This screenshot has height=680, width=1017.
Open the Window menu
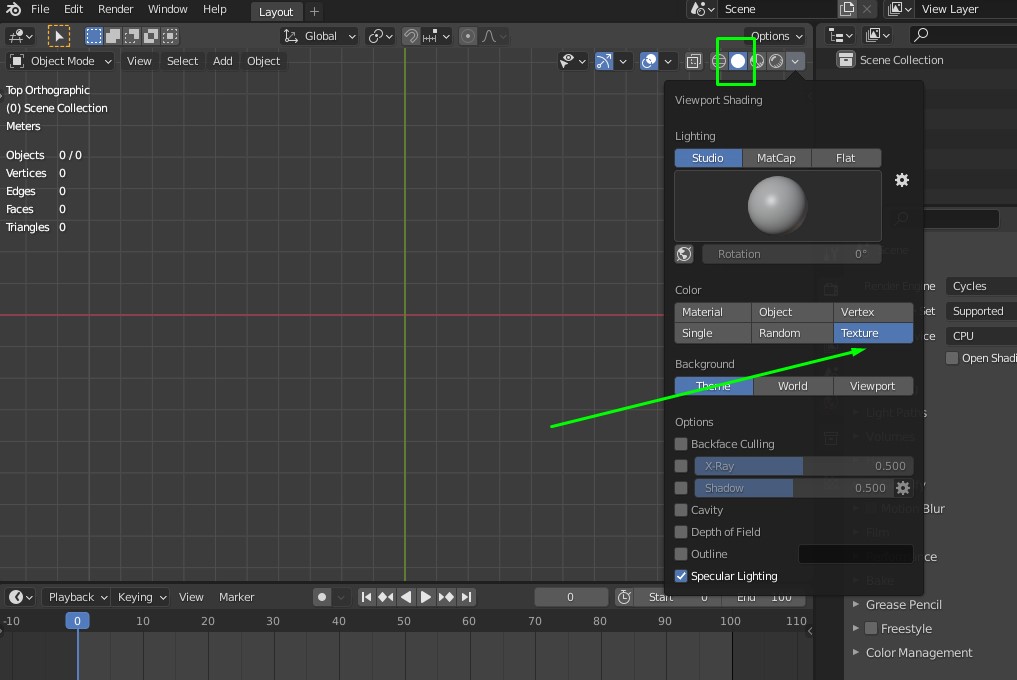167,9
